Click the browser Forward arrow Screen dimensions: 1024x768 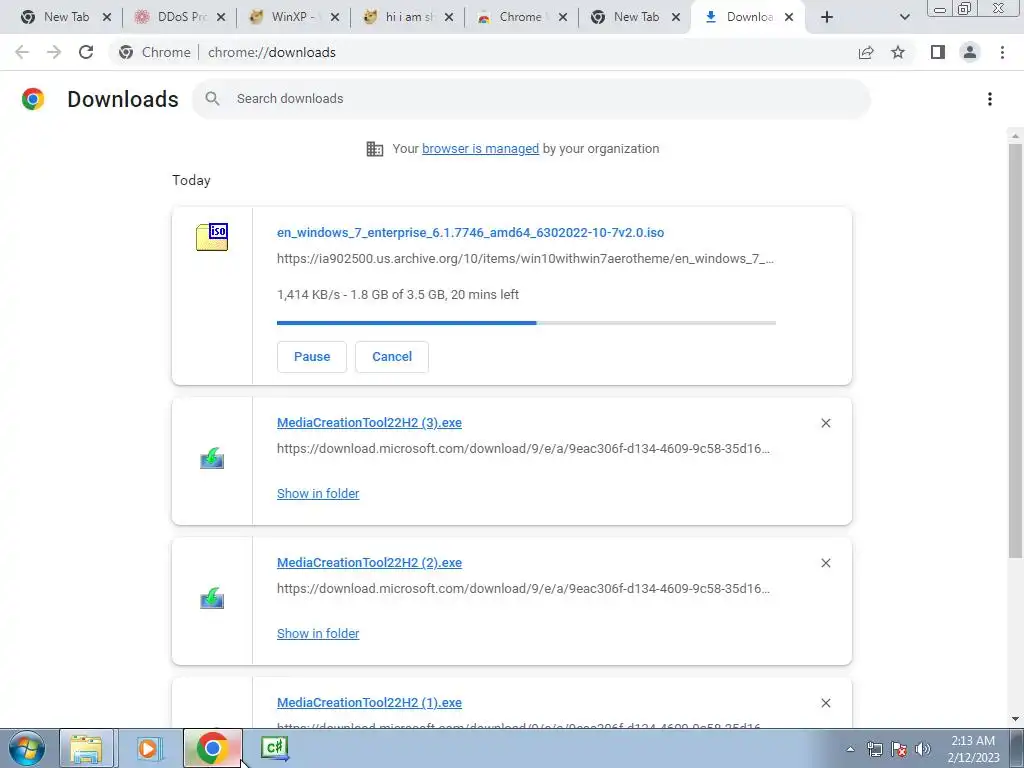pos(54,52)
